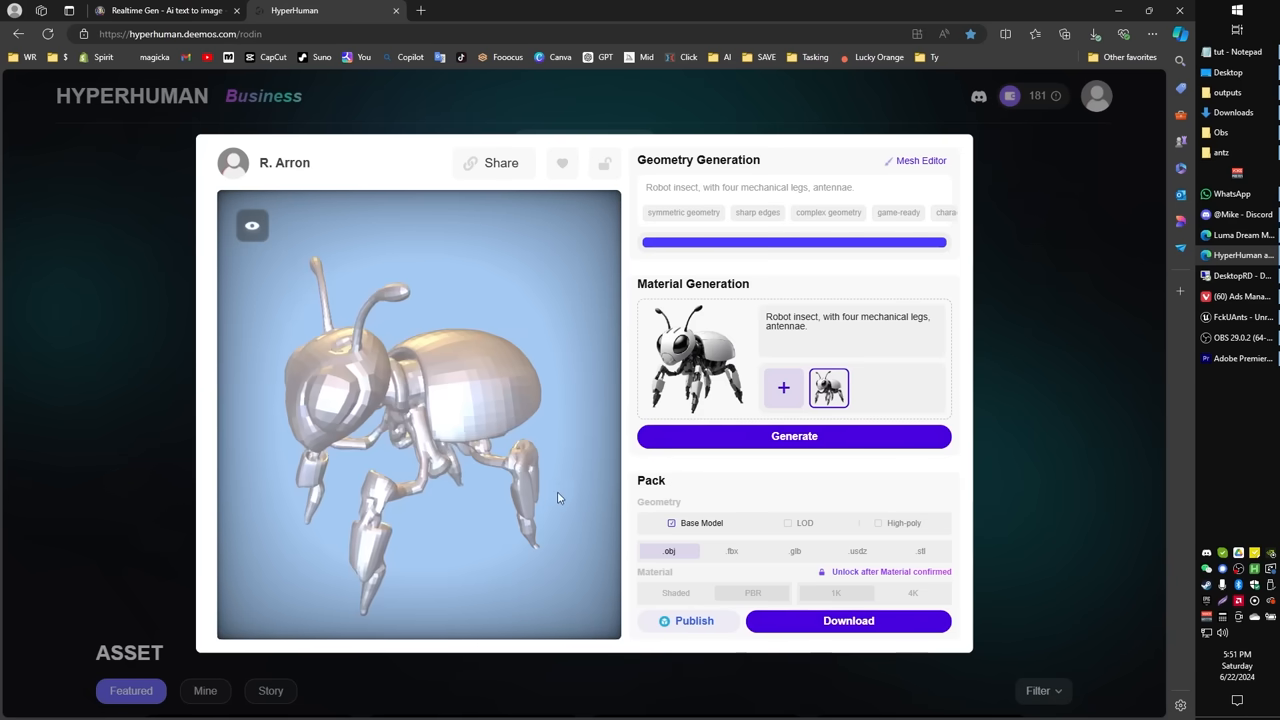The image size is (1280, 720).
Task: Open the browser settings three-dot menu
Action: (1152, 33)
